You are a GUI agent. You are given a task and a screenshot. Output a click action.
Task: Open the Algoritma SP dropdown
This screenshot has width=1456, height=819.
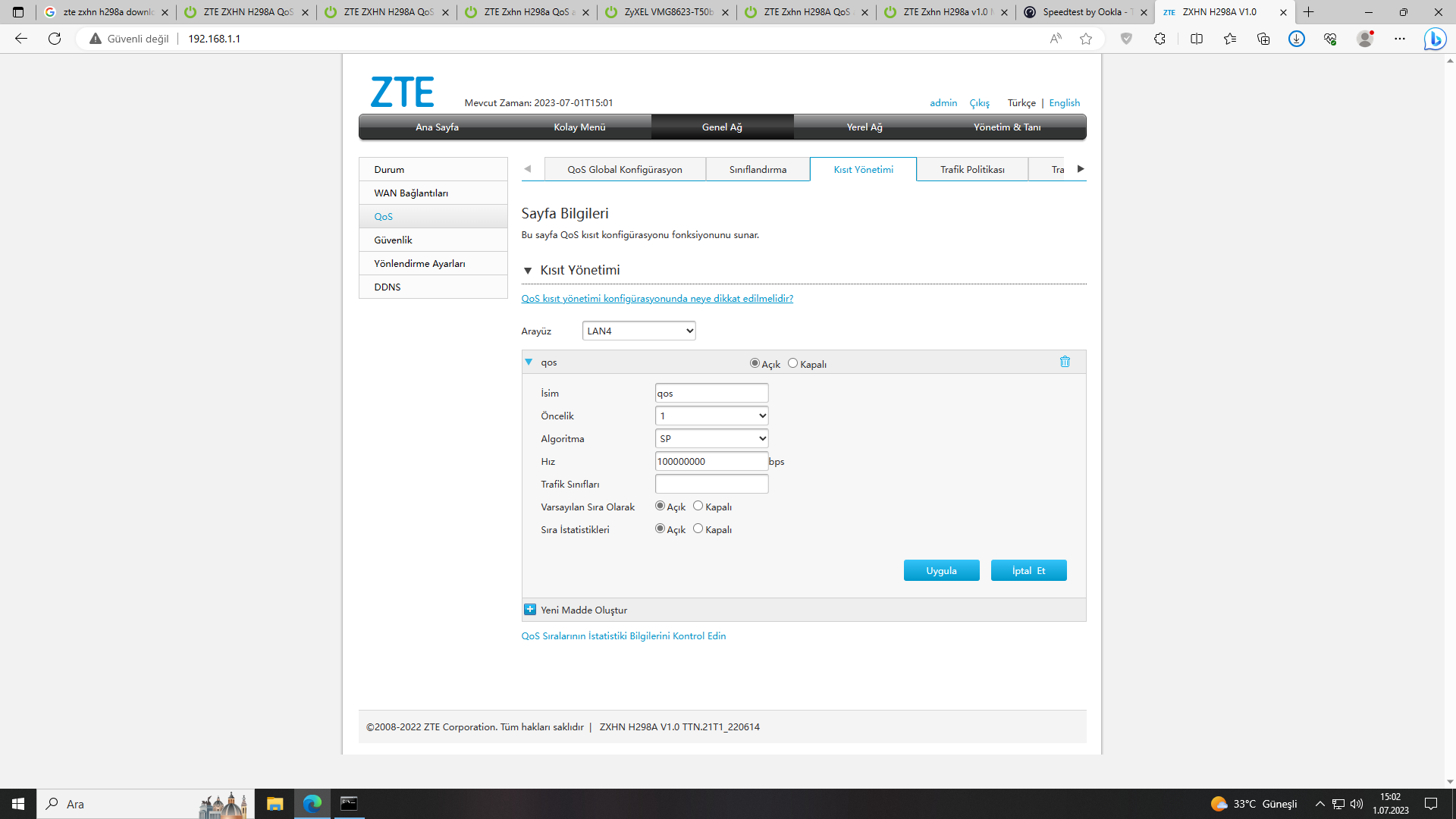coord(711,438)
